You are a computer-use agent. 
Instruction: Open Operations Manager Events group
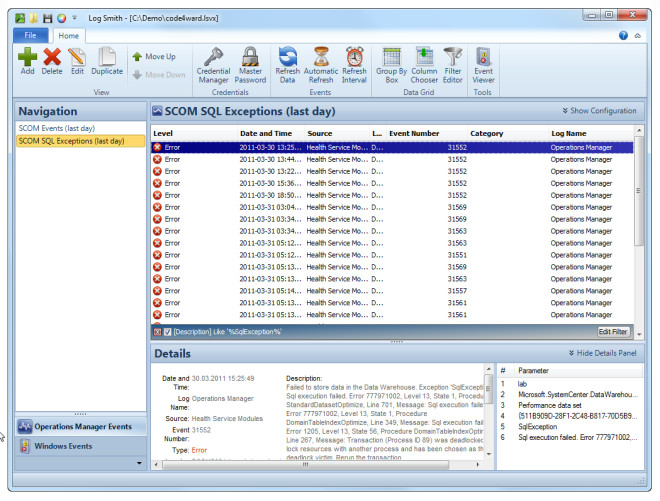pyautogui.click(x=81, y=426)
